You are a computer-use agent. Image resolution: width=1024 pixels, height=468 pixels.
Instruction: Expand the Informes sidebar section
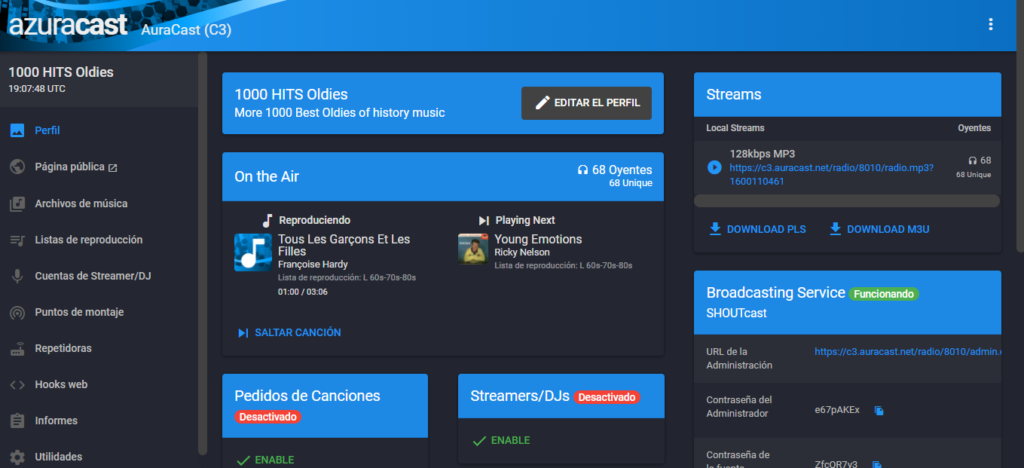coord(58,421)
